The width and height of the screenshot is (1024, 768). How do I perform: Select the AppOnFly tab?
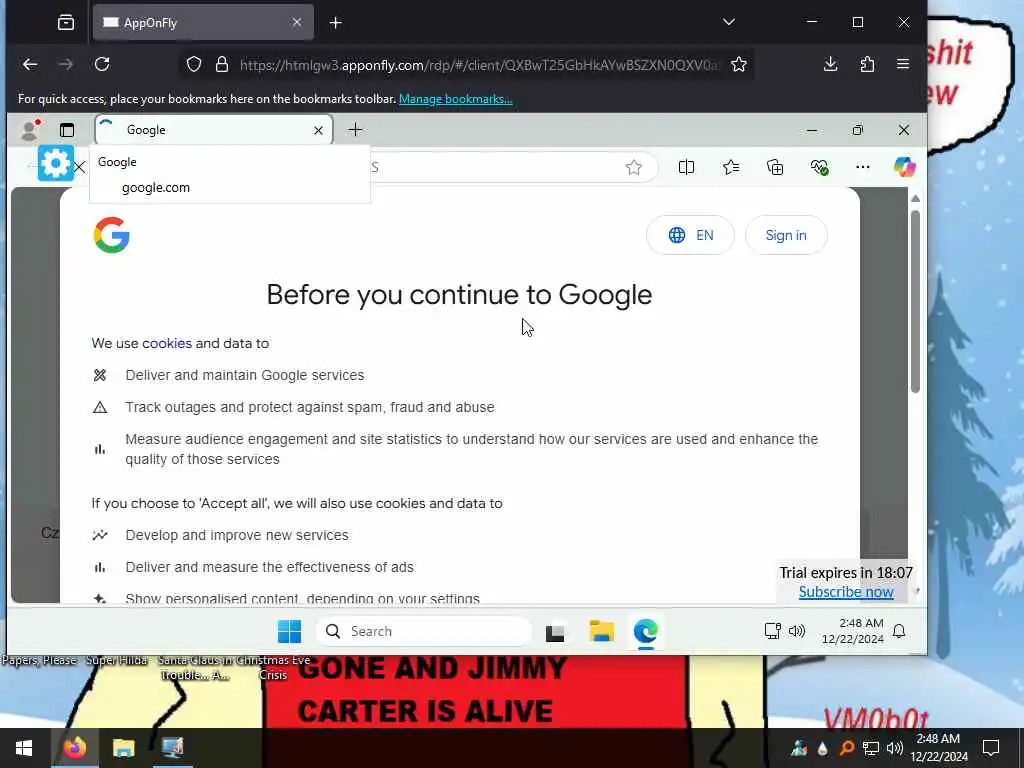coord(203,23)
